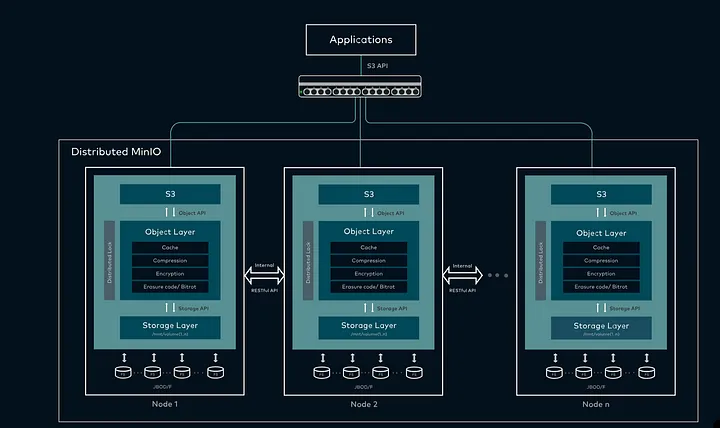Click the Encryption row in Node 1

pos(170,274)
